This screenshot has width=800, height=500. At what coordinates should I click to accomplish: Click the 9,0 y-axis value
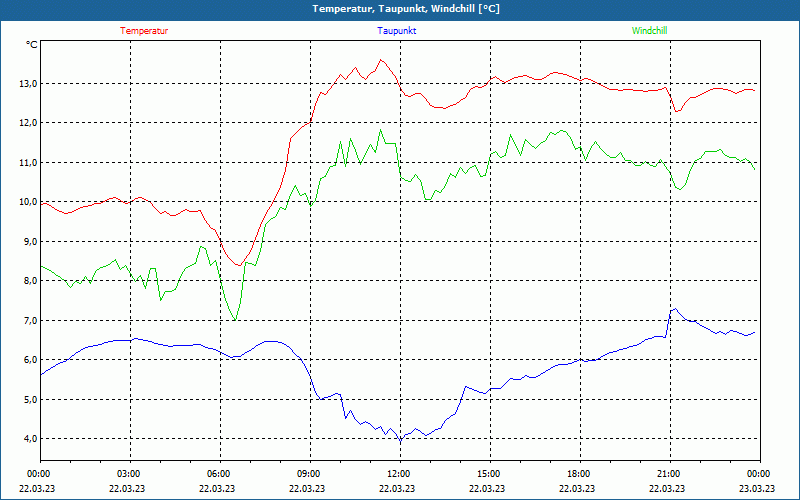tap(30, 241)
